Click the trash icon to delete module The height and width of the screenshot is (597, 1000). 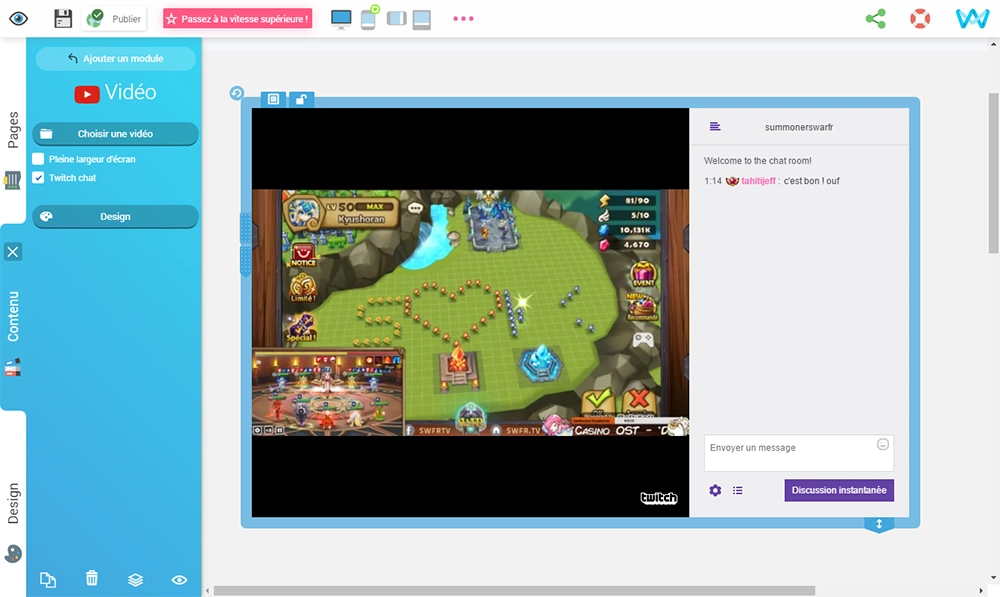[x=92, y=578]
